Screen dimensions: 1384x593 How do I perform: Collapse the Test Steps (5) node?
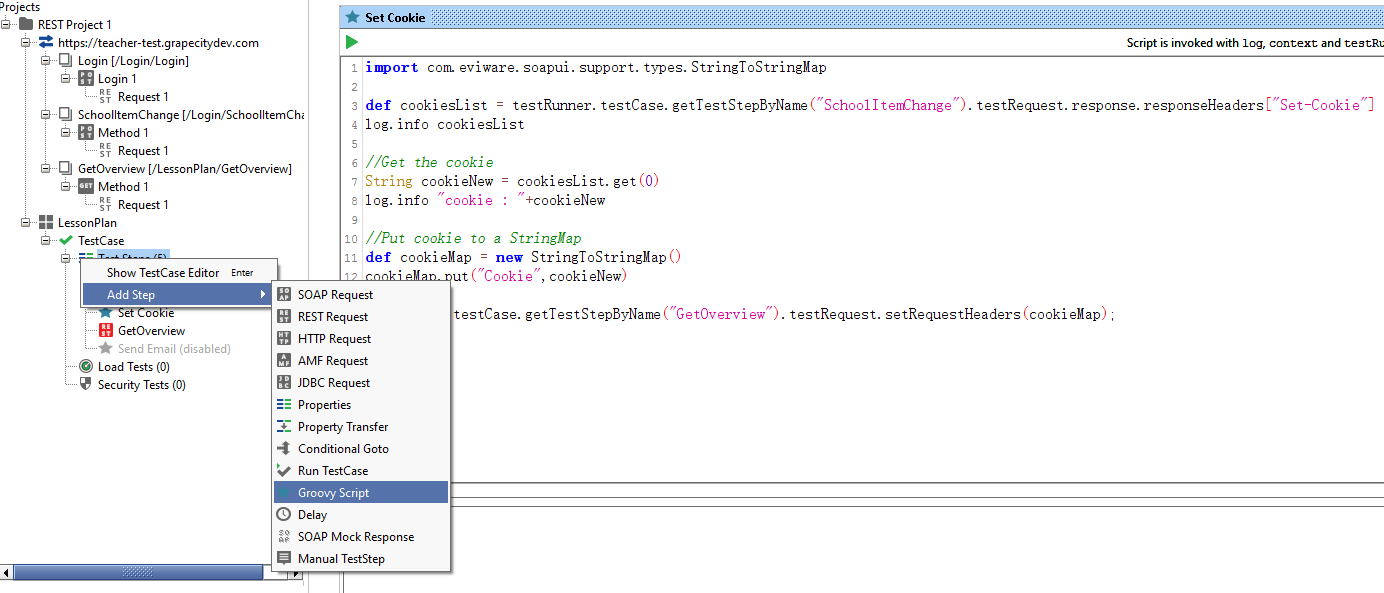(67, 258)
